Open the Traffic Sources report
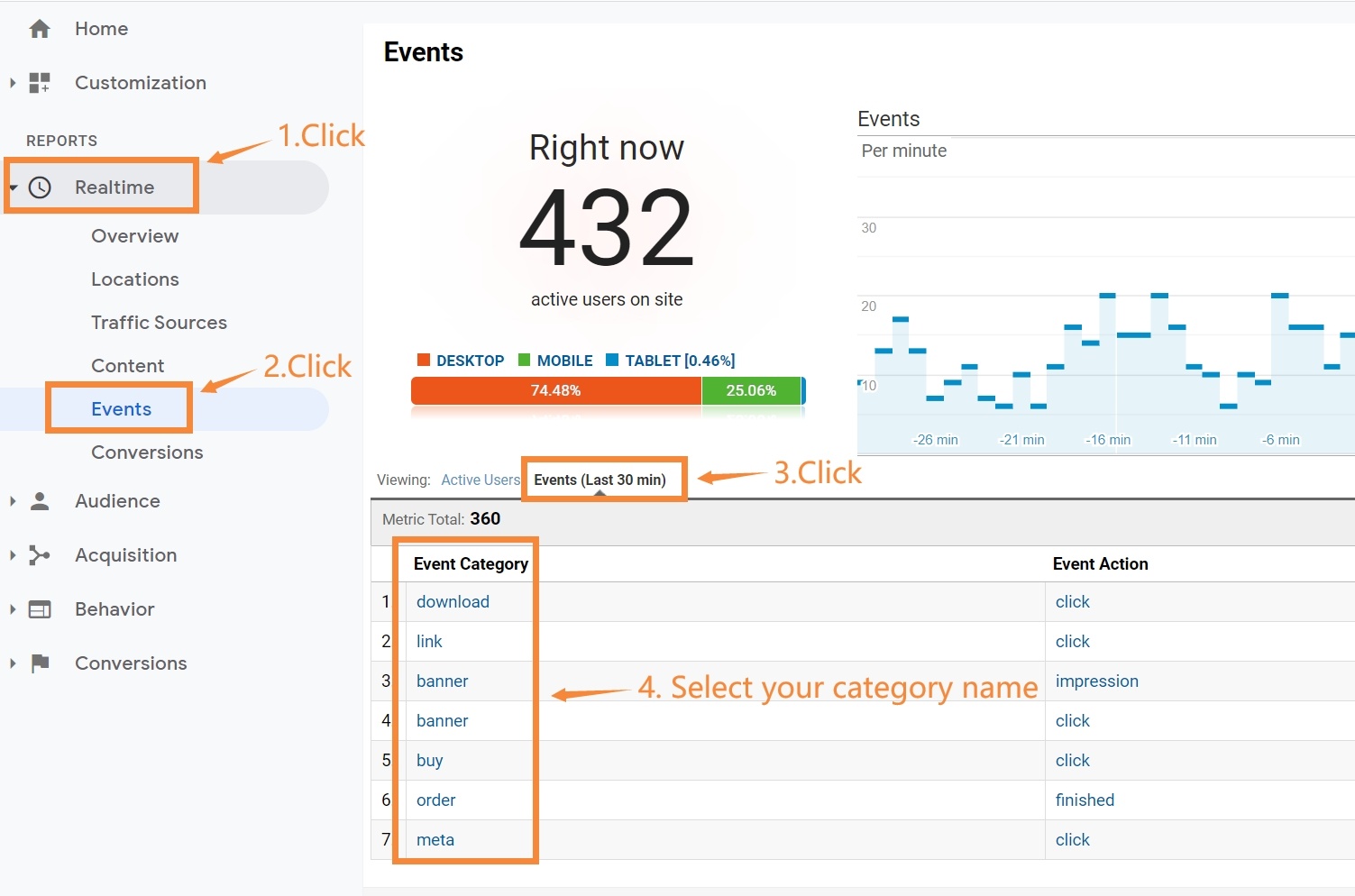The width and height of the screenshot is (1355, 896). [159, 323]
